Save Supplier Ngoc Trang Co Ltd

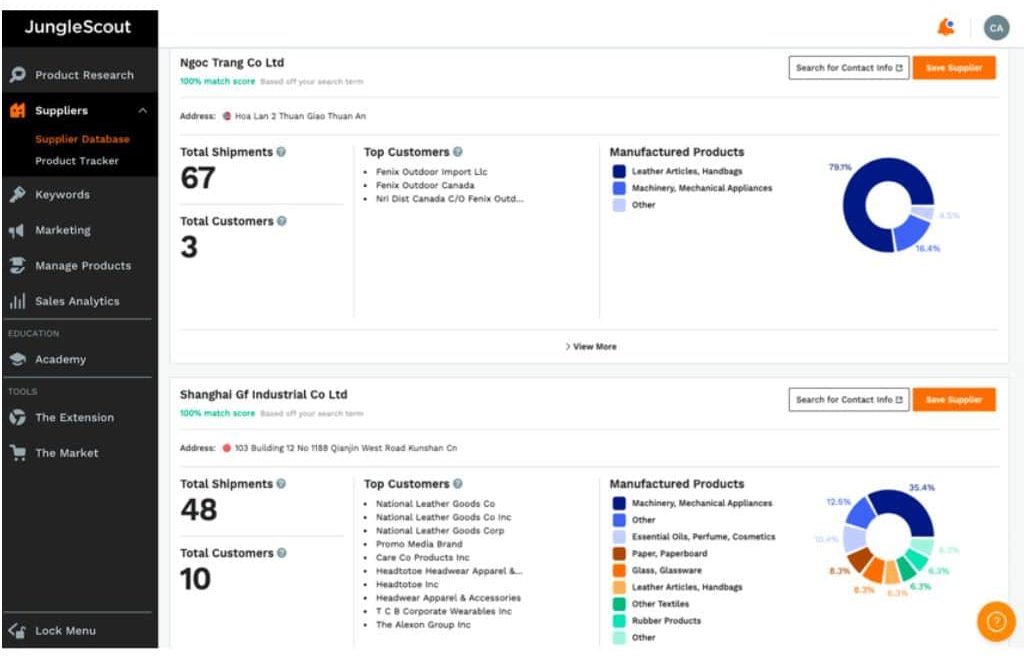(x=953, y=67)
